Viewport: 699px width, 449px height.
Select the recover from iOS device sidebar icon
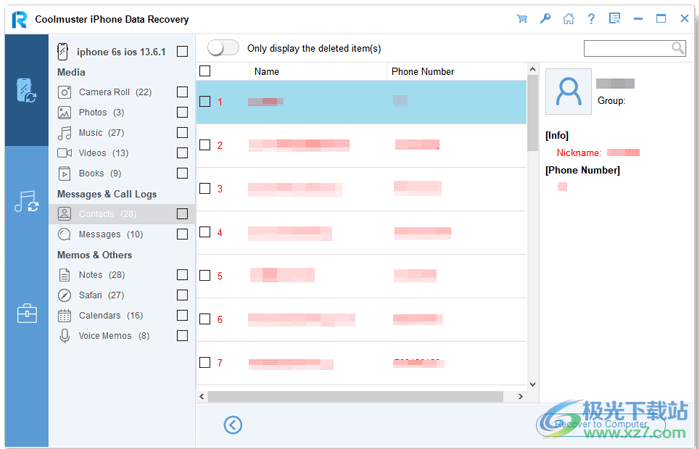coord(26,91)
